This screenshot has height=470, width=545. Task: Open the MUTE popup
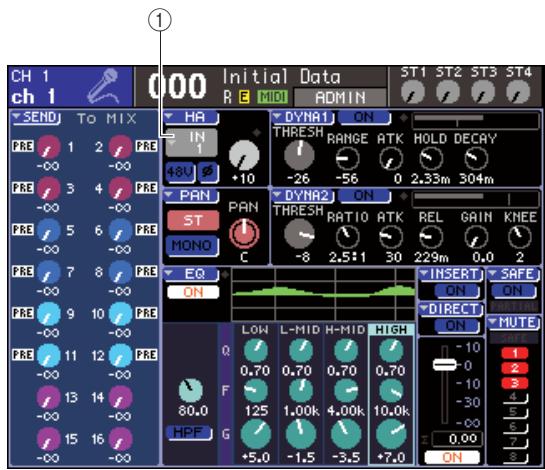click(513, 323)
